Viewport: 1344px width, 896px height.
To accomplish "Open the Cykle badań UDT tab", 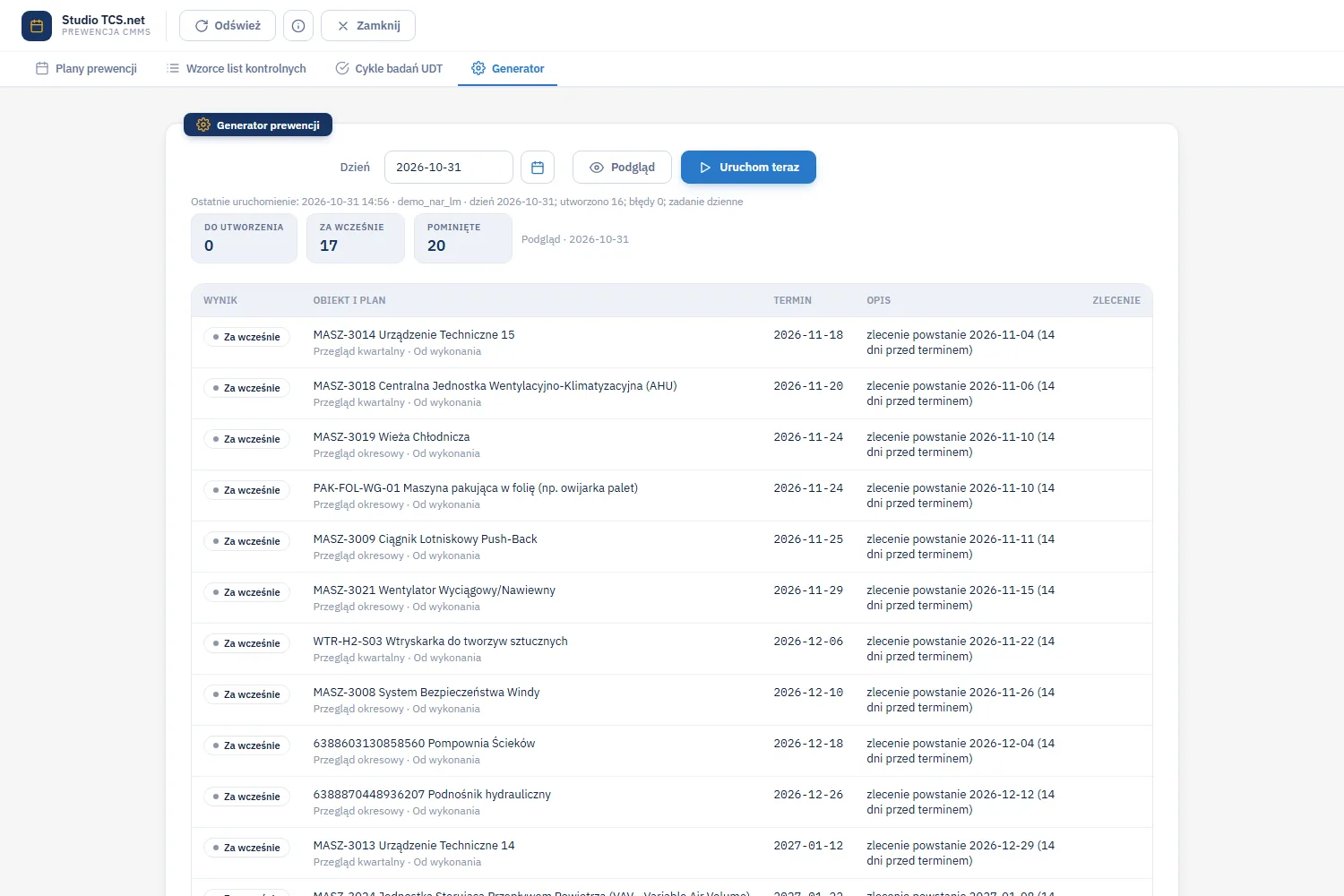I will coord(389,68).
